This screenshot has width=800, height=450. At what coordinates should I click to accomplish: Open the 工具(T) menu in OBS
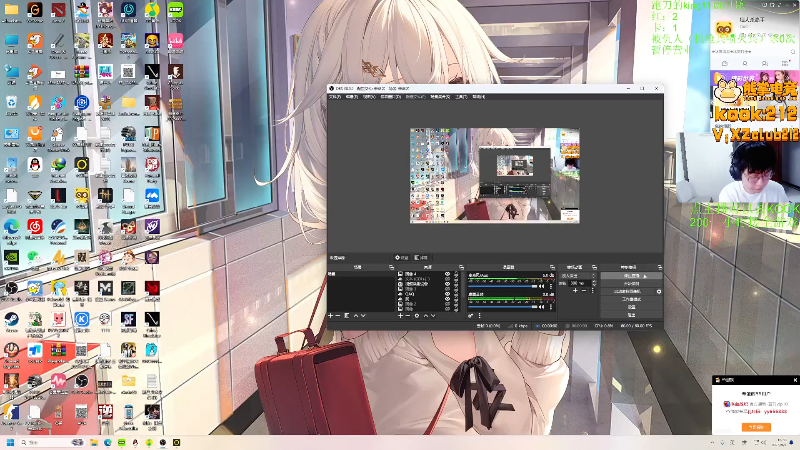(461, 97)
